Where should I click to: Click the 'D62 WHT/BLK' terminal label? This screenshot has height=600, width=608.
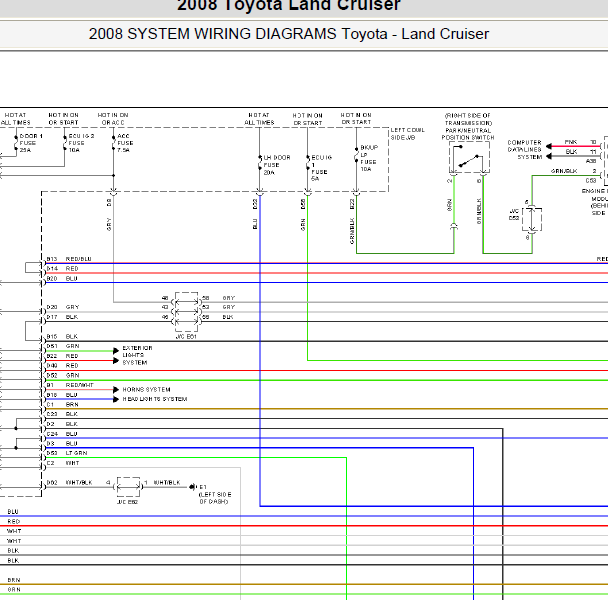pyautogui.click(x=69, y=482)
